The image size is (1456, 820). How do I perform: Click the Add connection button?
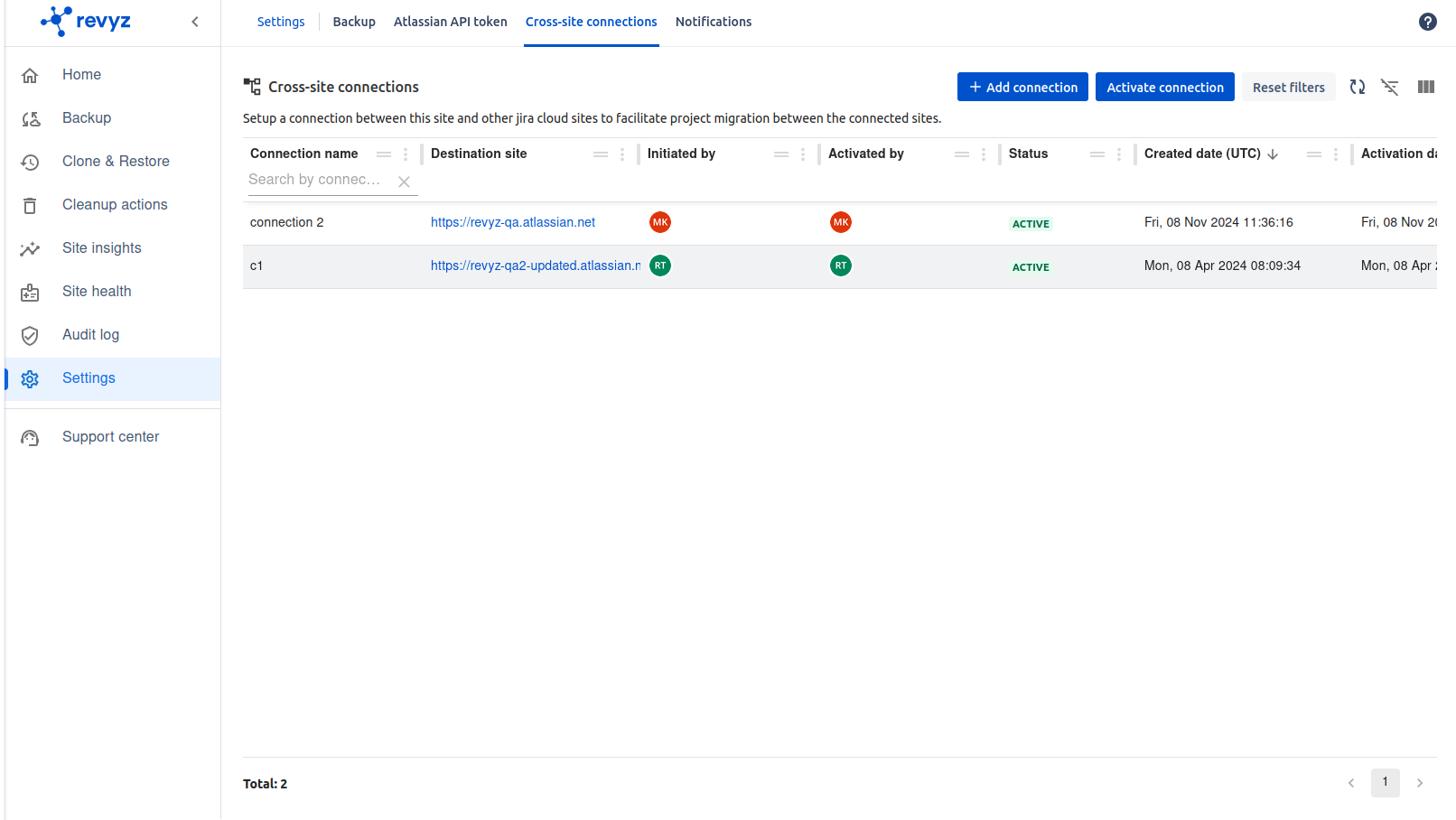1022,88
